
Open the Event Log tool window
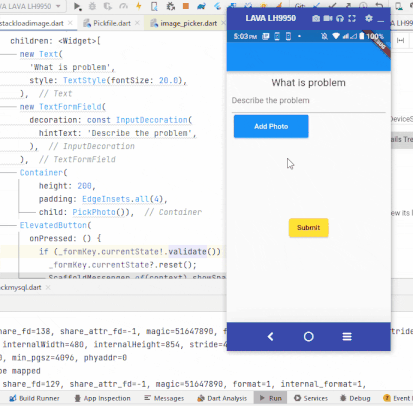pyautogui.click(x=398, y=398)
